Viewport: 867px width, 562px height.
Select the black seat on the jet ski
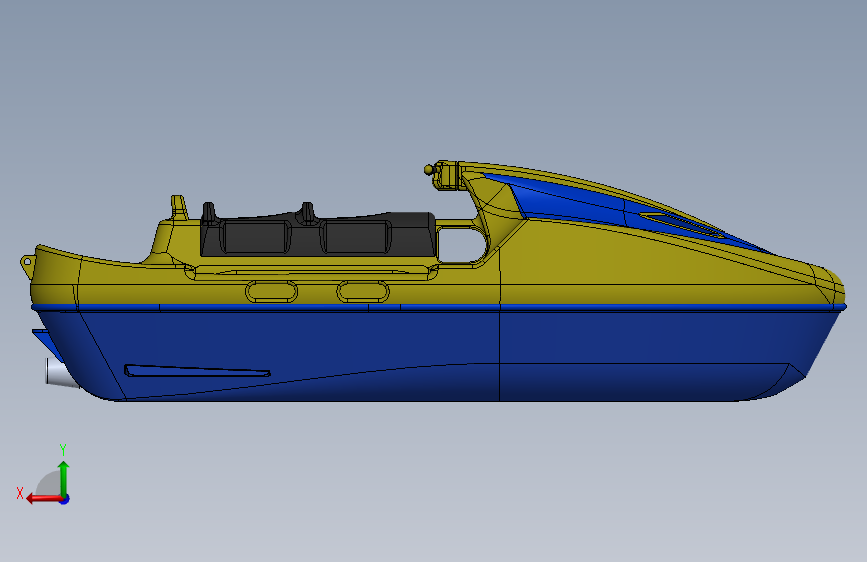tap(318, 235)
